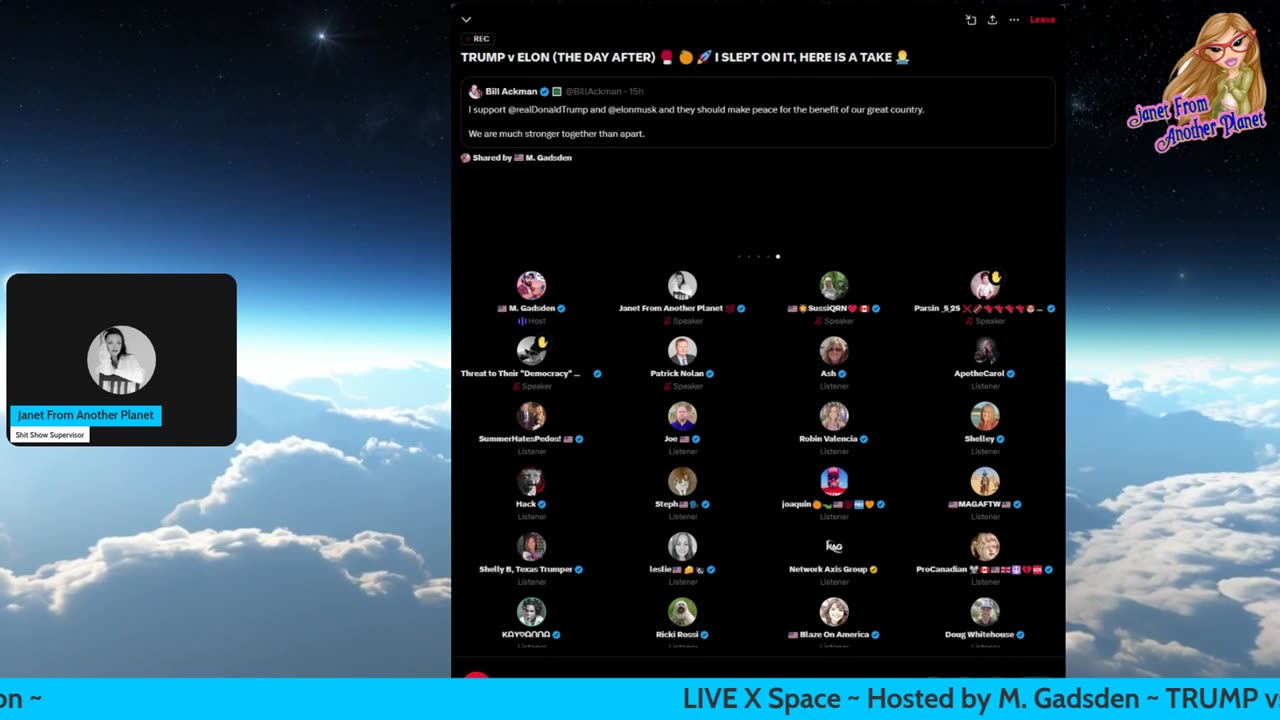1280x720 pixels.
Task: Click the Space title 'TRUMP v ELON (THE DAY AFTER)'
Action: tap(558, 57)
